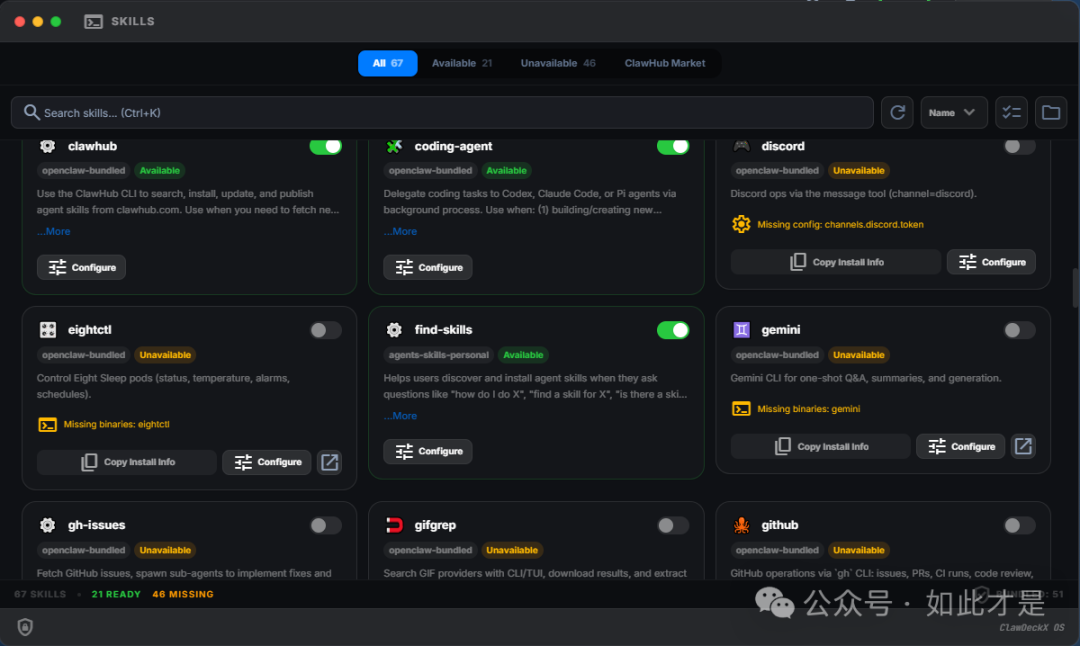
Task: Click the find-skills gear icon
Action: click(x=394, y=330)
